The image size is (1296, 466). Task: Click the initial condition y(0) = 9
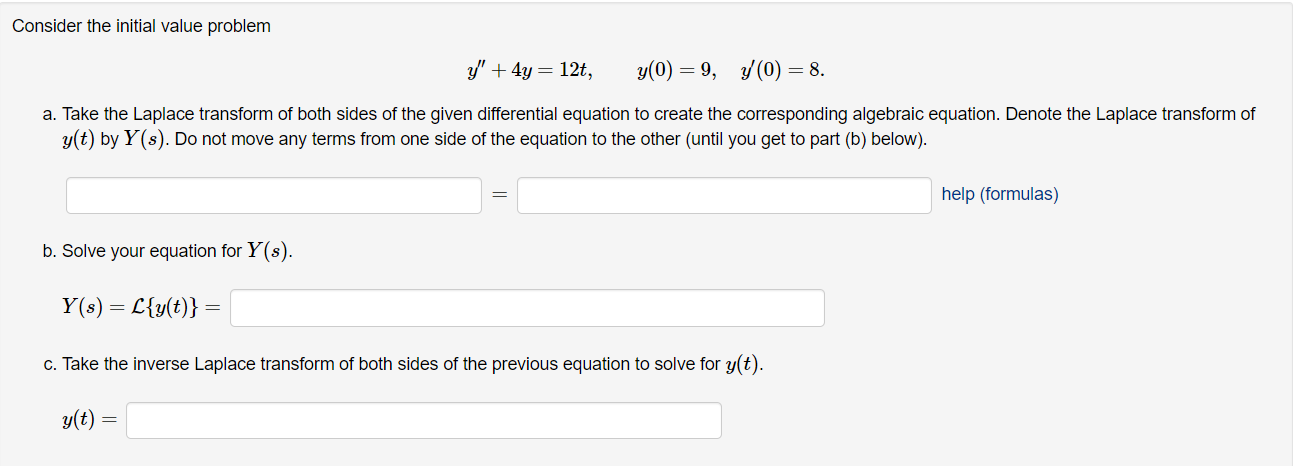pos(677,70)
